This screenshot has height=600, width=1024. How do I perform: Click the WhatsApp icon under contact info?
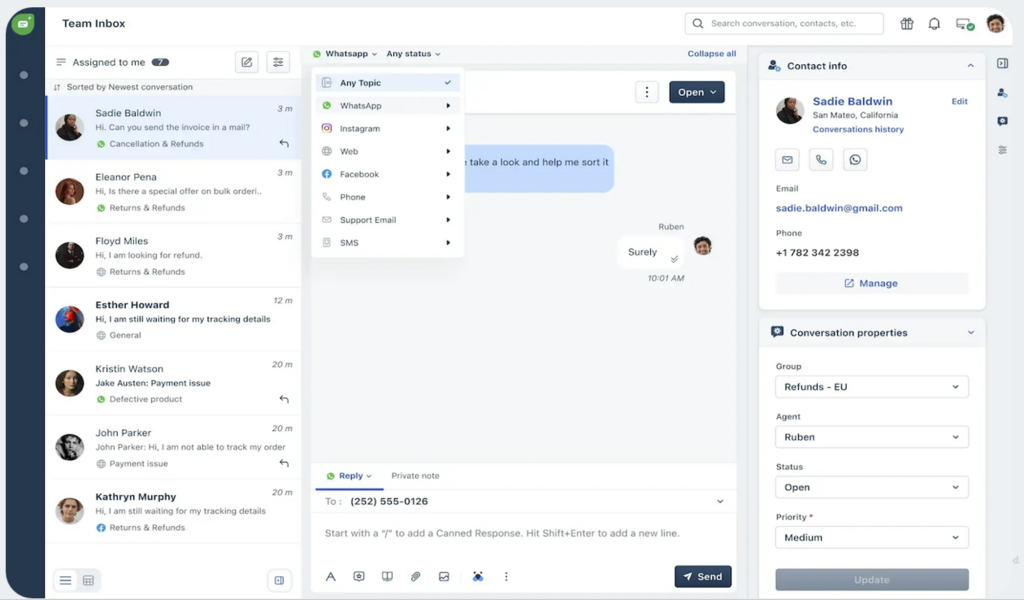[x=854, y=159]
